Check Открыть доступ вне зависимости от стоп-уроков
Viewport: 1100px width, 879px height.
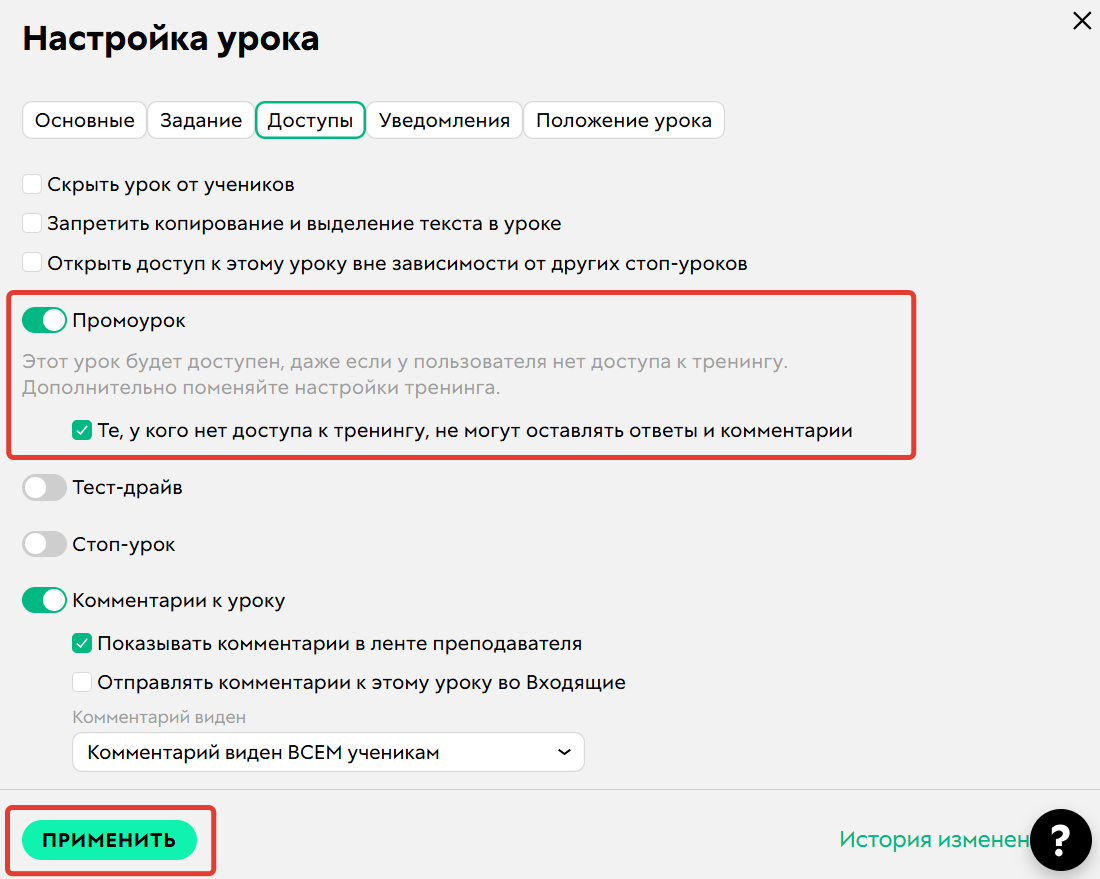(31, 261)
